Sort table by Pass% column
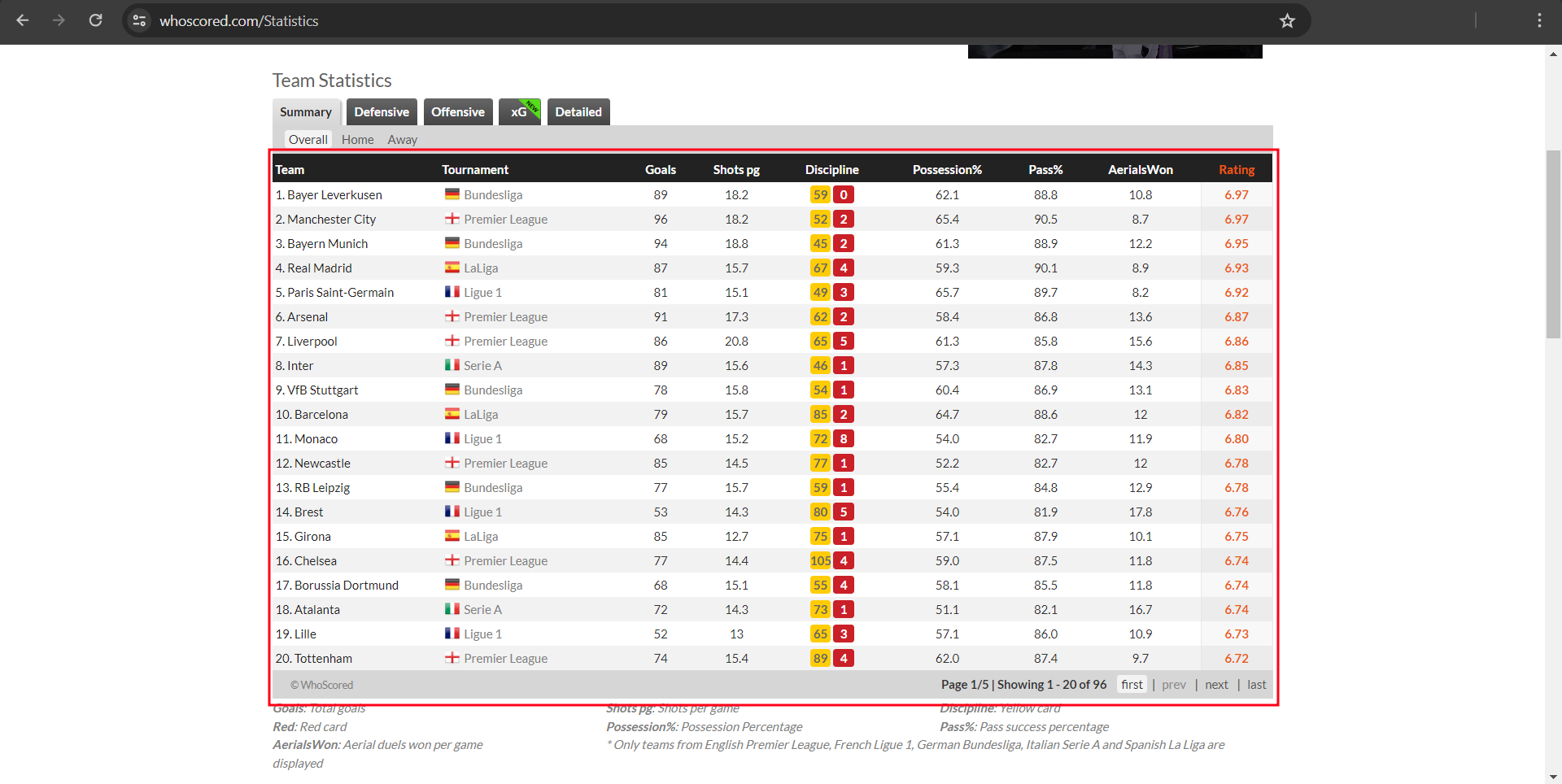Viewport: 1562px width, 784px height. [x=1045, y=170]
